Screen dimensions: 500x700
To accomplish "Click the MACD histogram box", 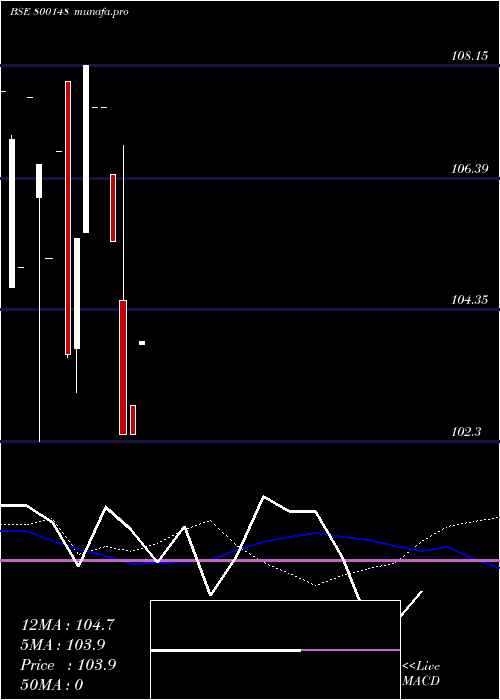I will tap(275, 650).
